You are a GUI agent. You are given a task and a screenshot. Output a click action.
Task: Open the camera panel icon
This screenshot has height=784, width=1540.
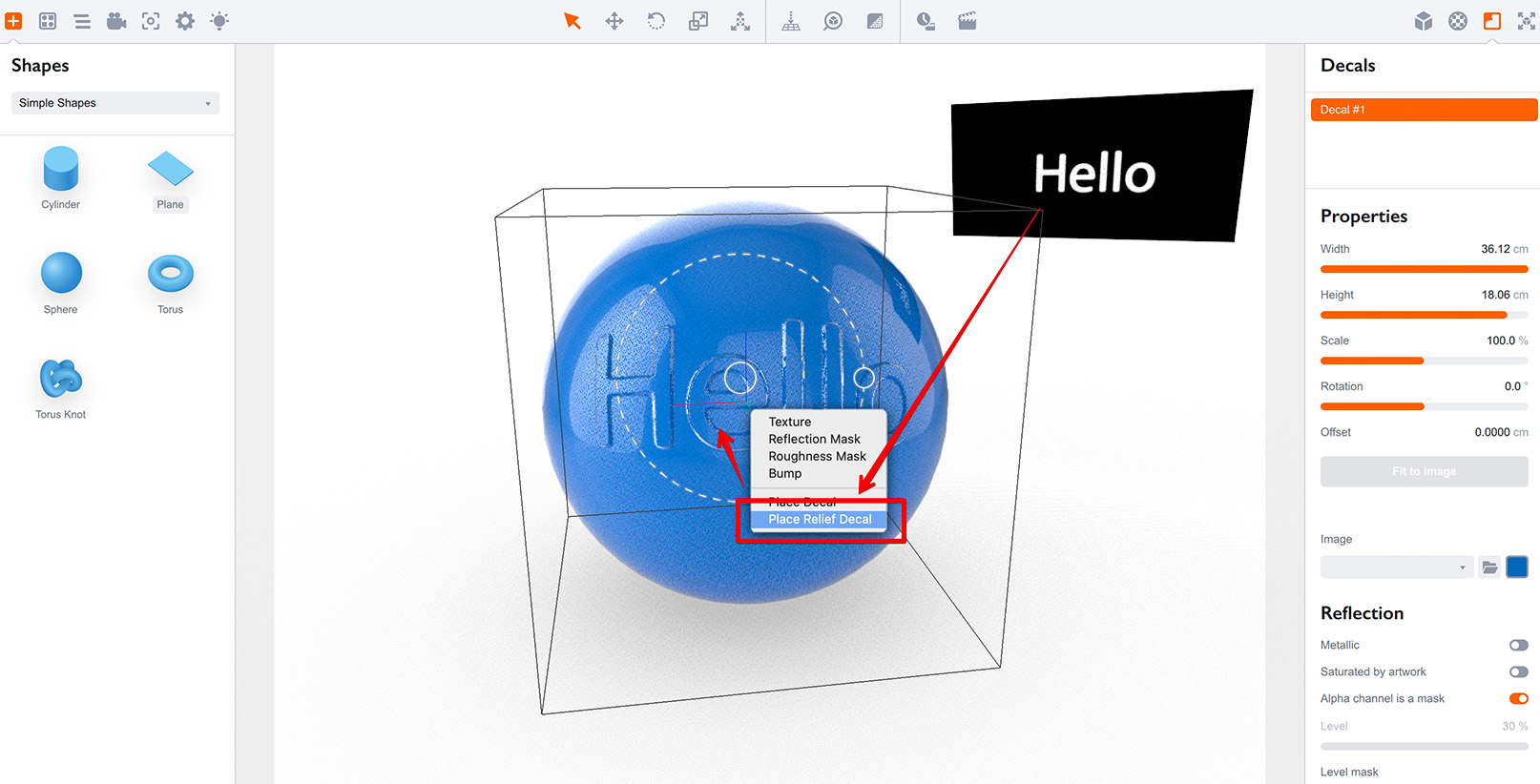[116, 21]
